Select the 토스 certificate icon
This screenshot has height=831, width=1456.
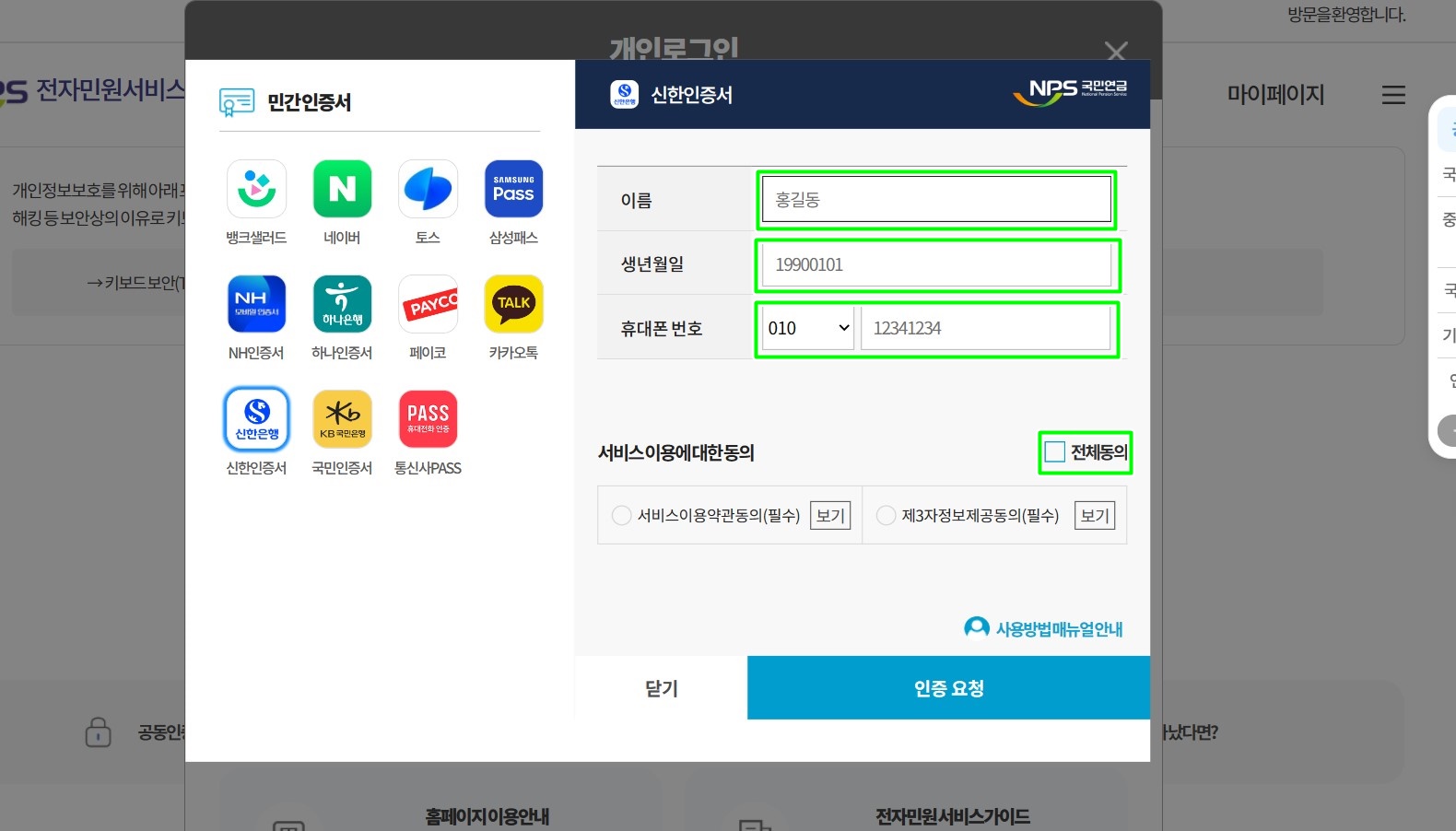coord(428,189)
